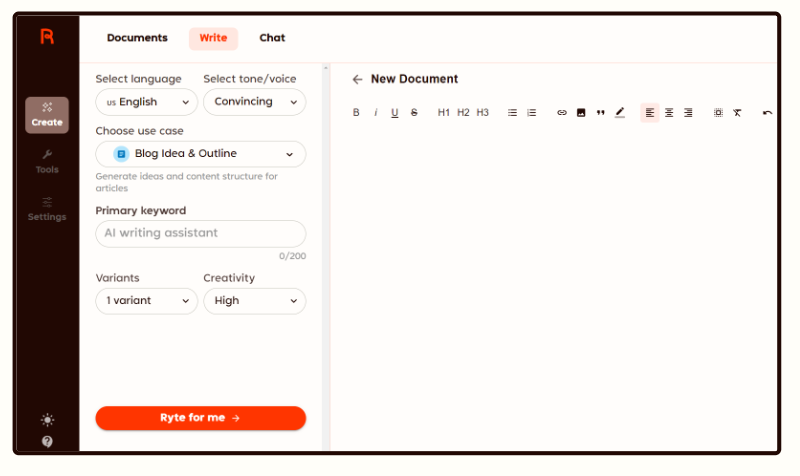Viewport: 800px width, 476px height.
Task: Click the select all icon
Action: pyautogui.click(x=718, y=113)
